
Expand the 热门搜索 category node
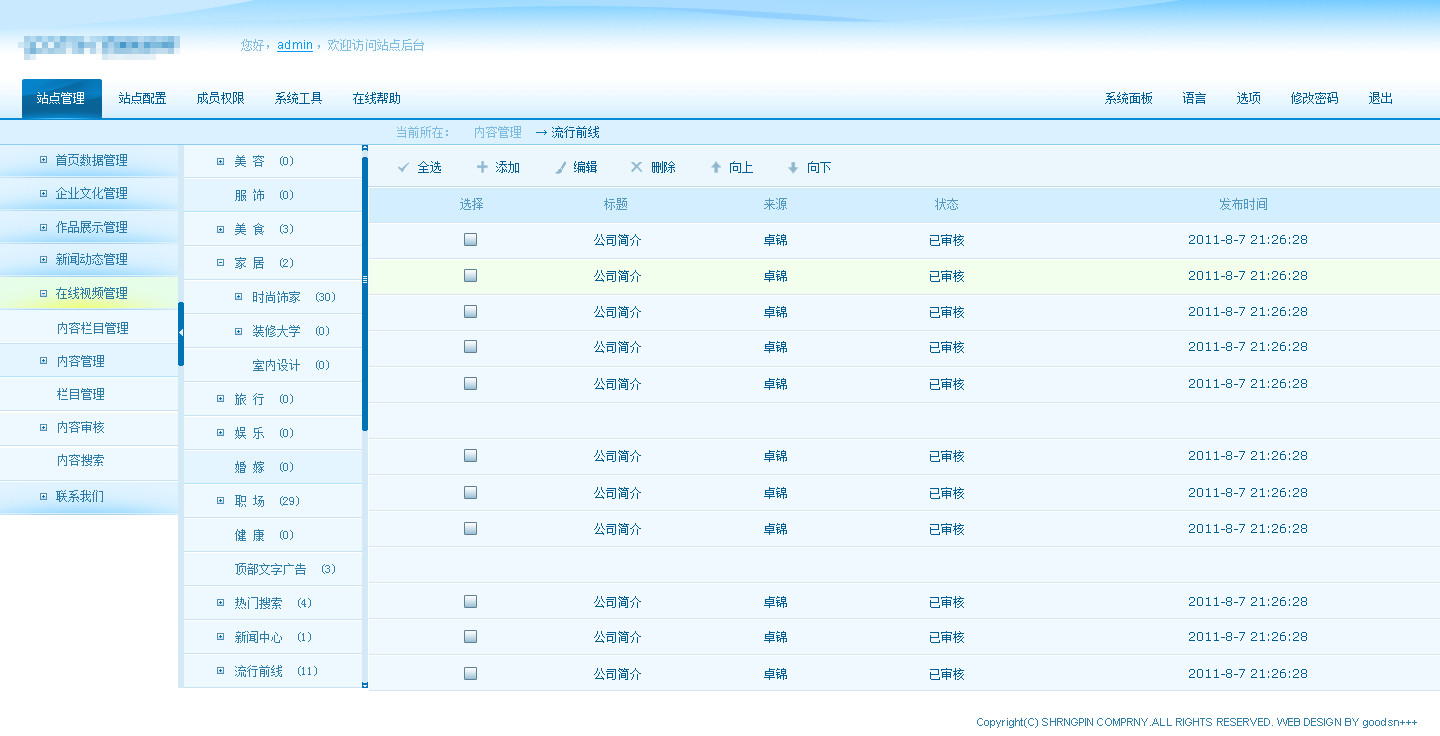(x=221, y=604)
